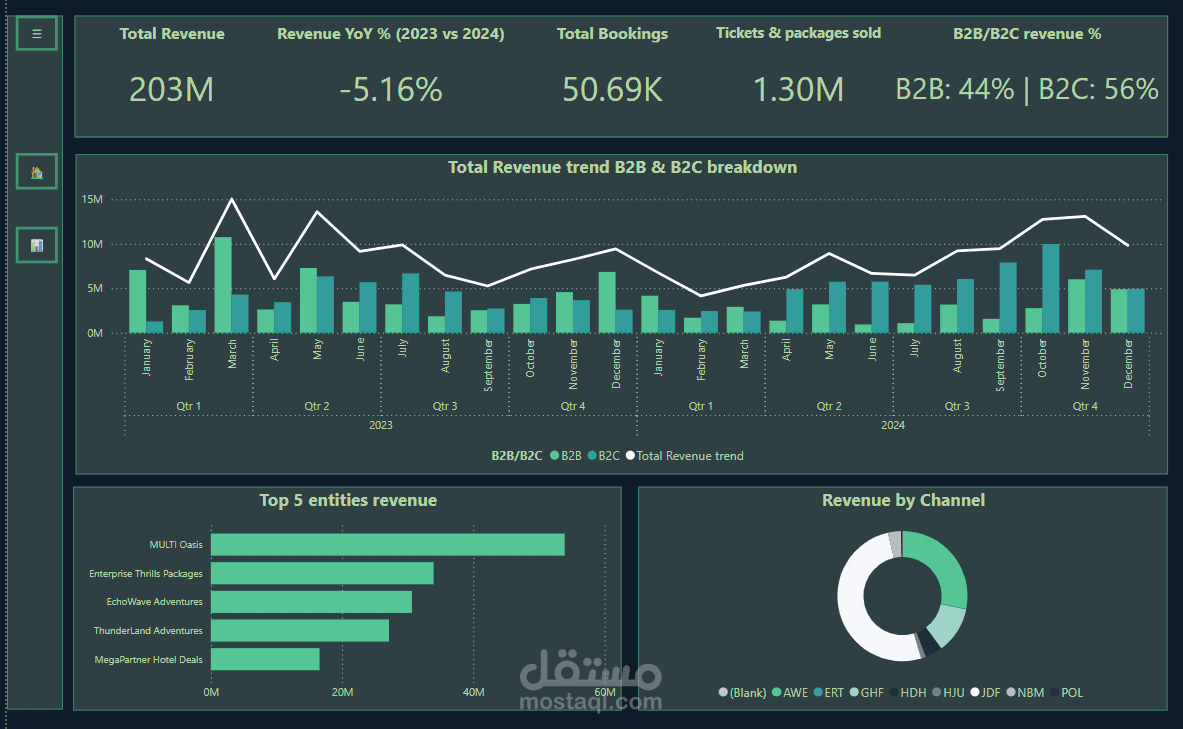Click the B2B: 44% | B2C: 56% value
This screenshot has width=1183, height=729.
[x=1027, y=90]
